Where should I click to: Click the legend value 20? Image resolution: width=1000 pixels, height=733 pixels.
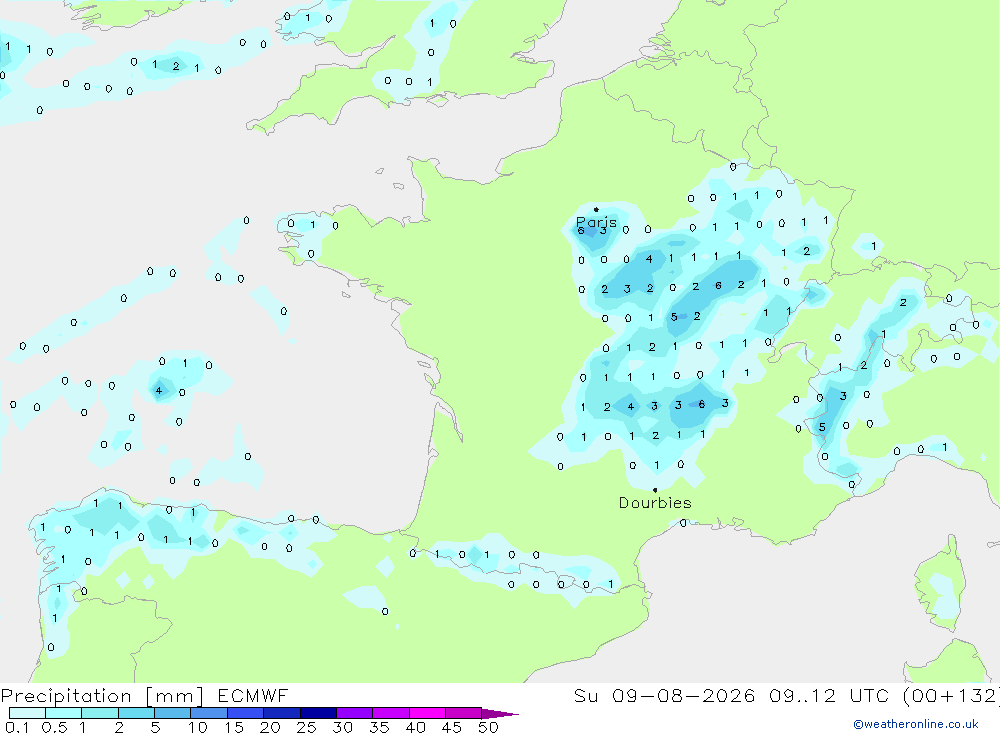[270, 727]
